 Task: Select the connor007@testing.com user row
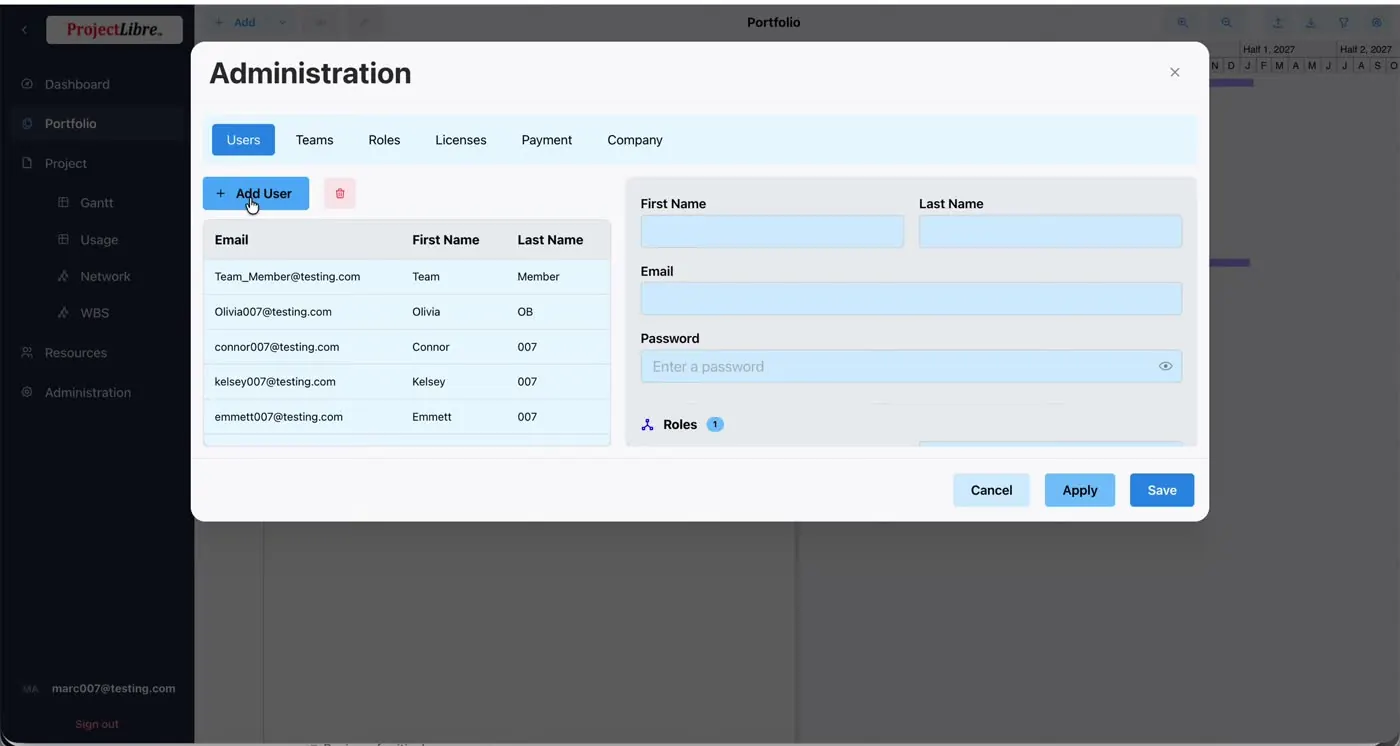(x=407, y=347)
